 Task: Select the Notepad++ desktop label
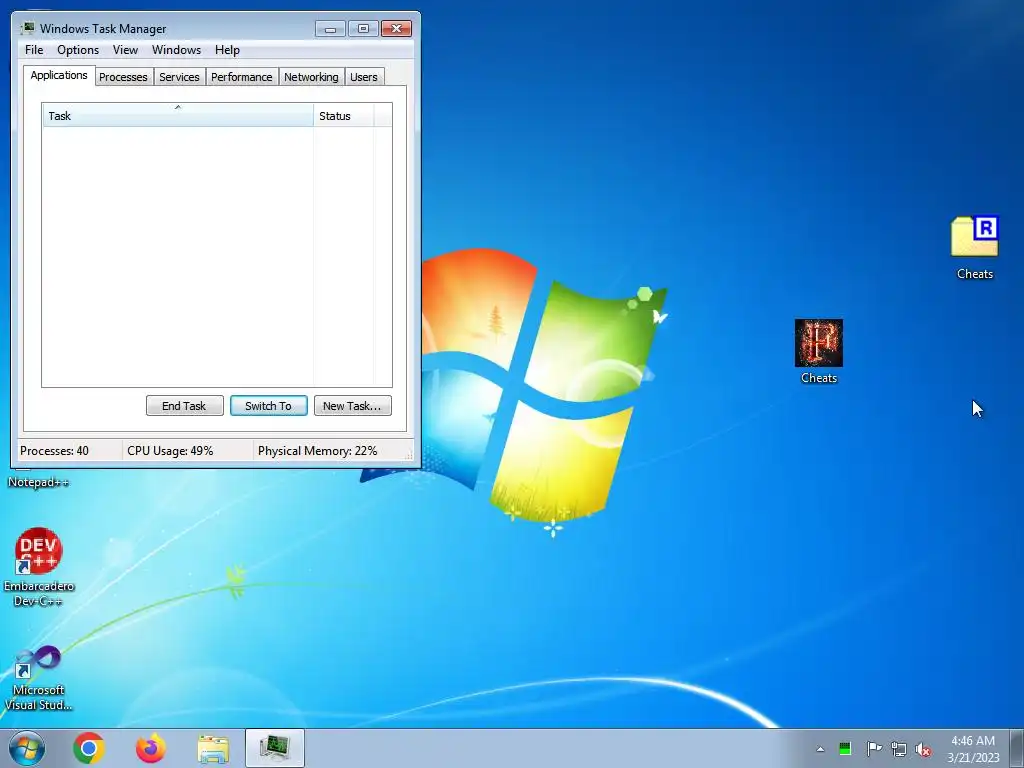click(x=38, y=482)
